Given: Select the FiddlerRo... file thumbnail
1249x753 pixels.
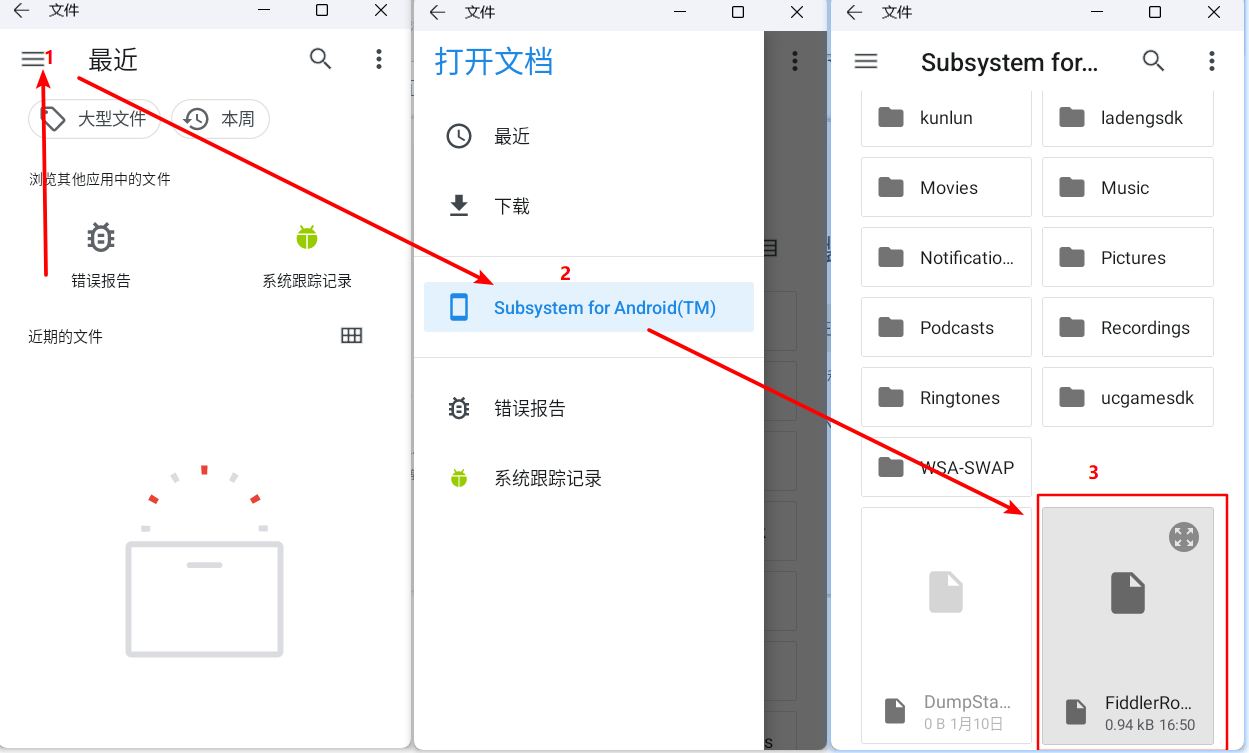Looking at the screenshot, I should coord(1128,625).
